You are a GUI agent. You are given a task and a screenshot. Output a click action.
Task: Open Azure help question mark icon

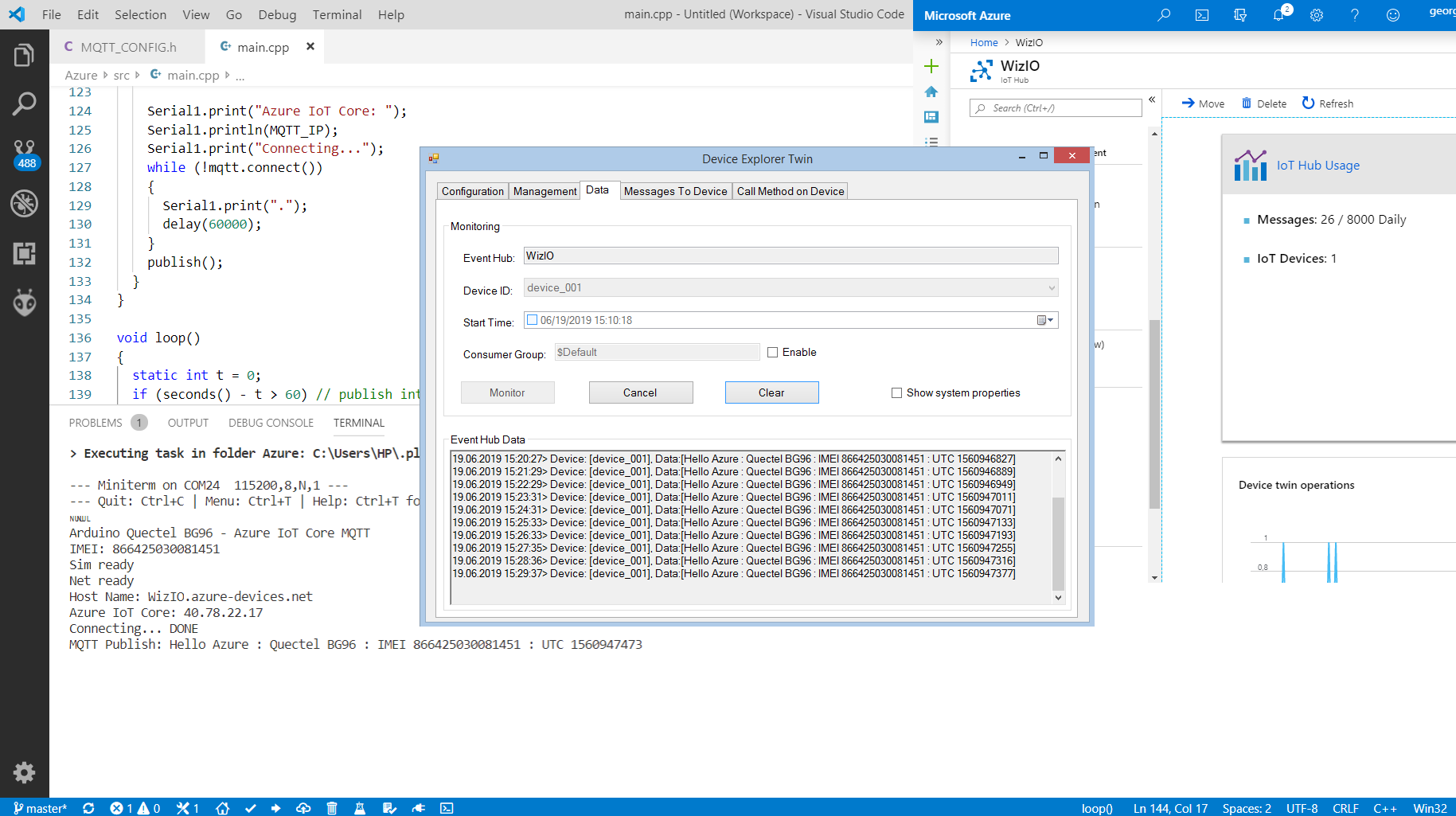(x=1355, y=15)
